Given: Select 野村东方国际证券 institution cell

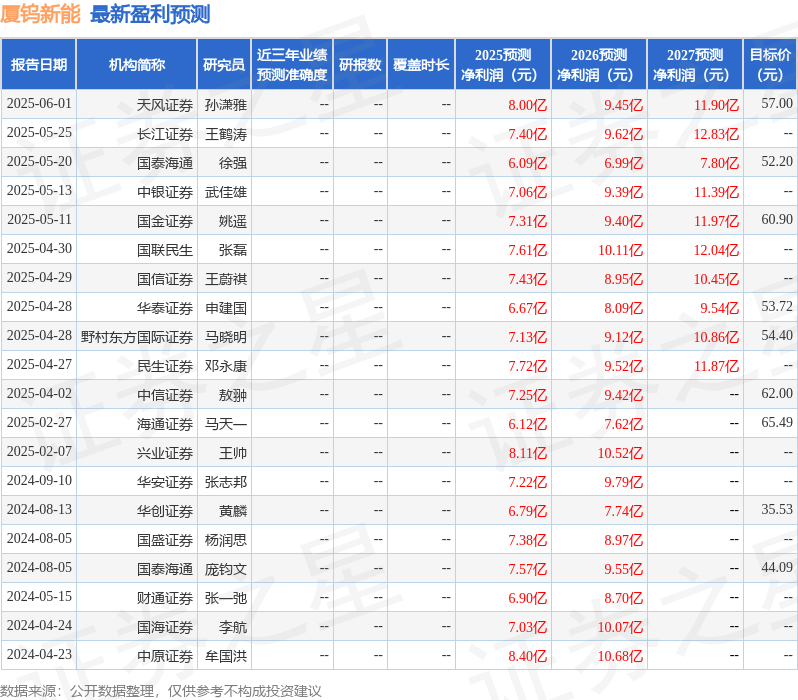Looking at the screenshot, I should [x=137, y=337].
